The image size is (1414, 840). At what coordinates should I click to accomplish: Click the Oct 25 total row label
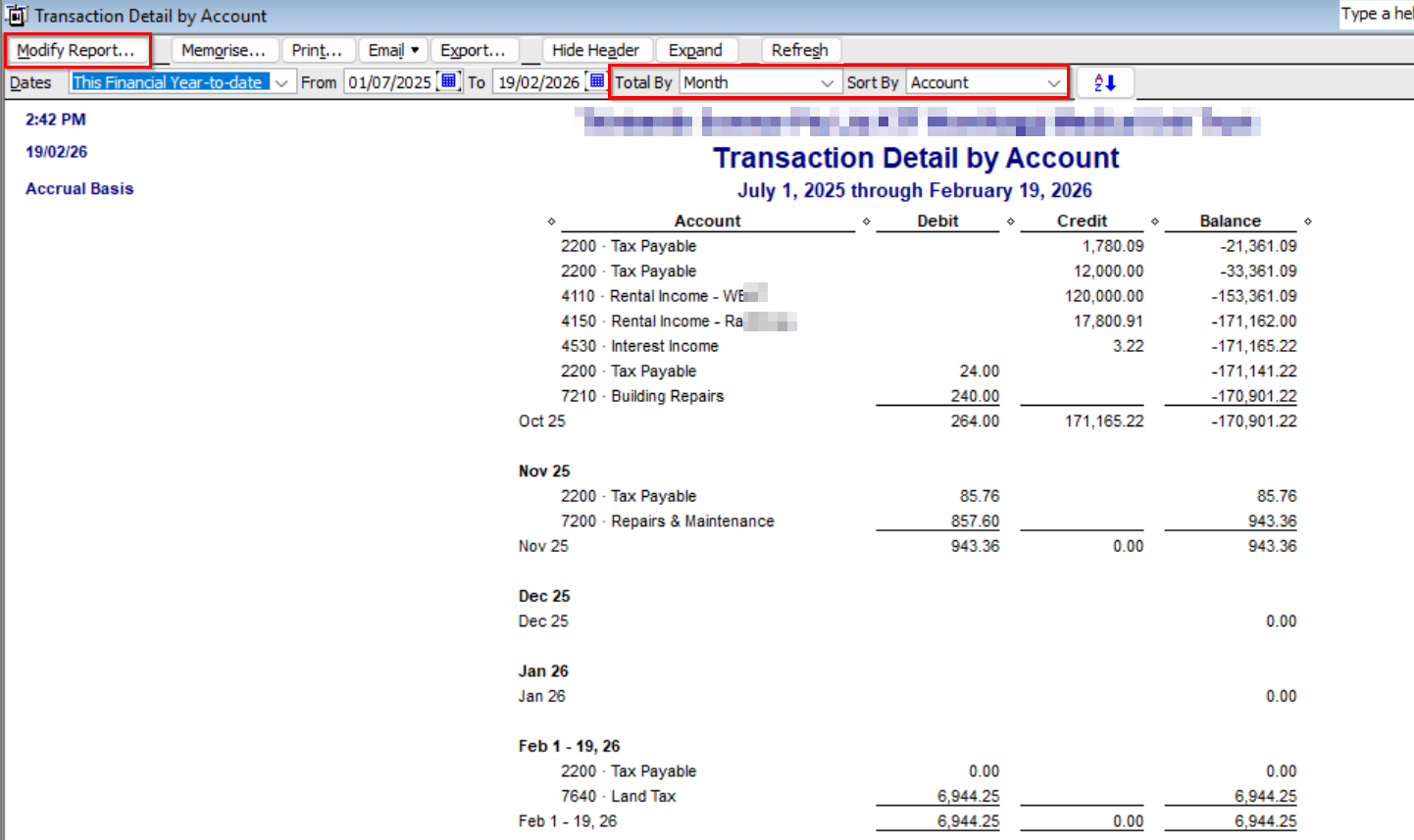click(x=542, y=421)
